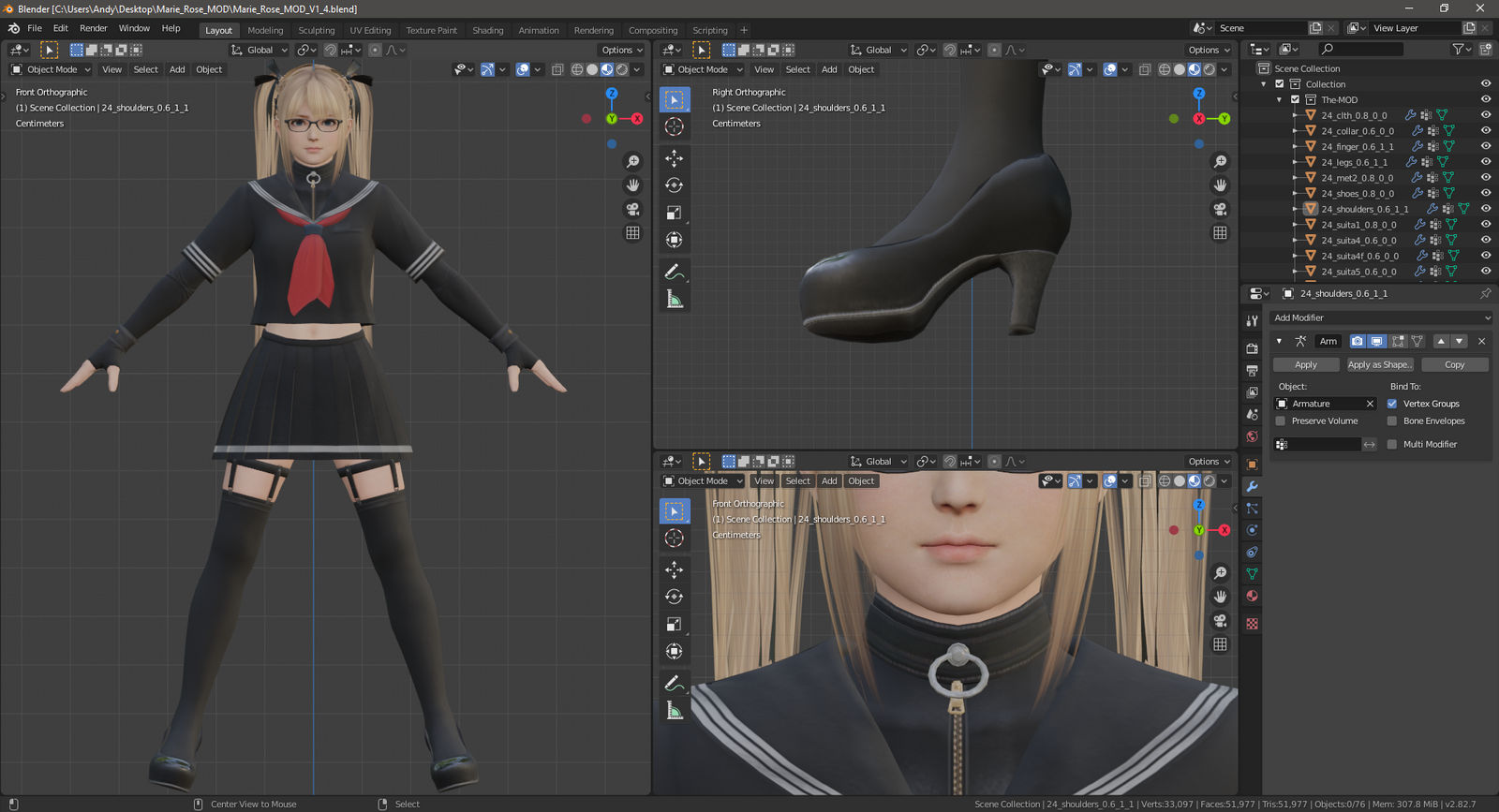Toggle modifier show in render camera icon

[x=1357, y=341]
